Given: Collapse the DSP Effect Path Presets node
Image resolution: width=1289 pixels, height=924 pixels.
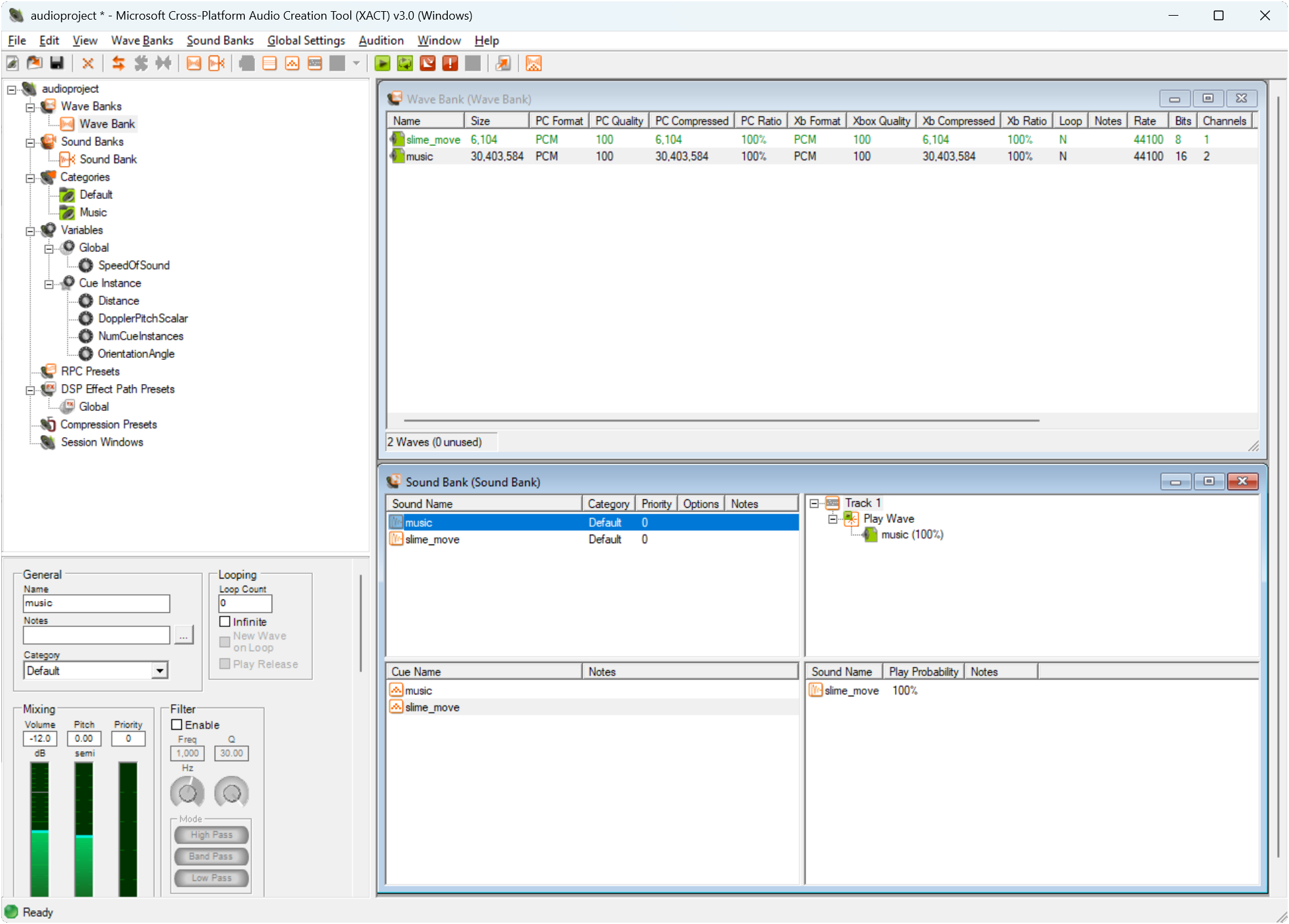Looking at the screenshot, I should click(x=30, y=390).
